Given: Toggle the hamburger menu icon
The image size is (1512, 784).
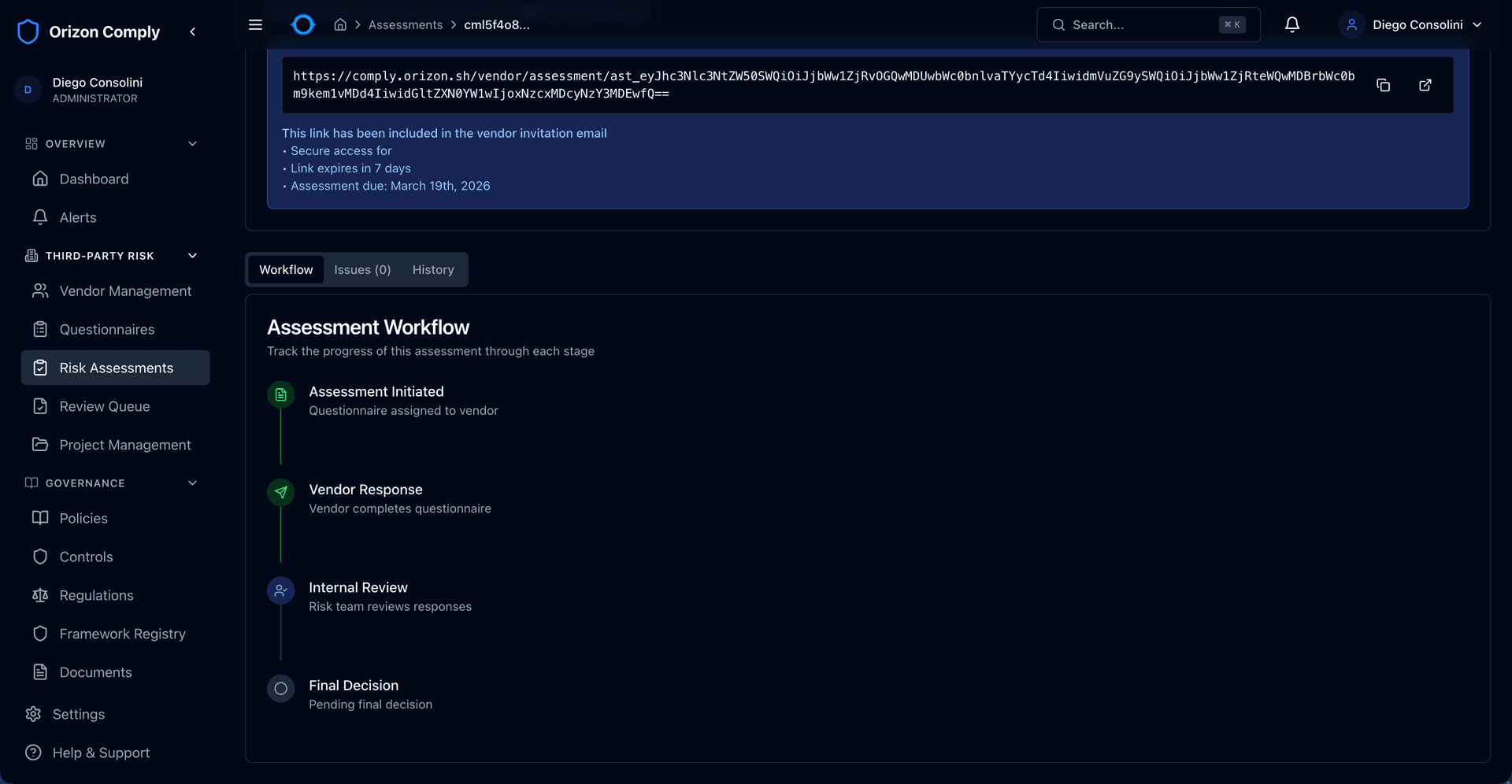Looking at the screenshot, I should [255, 25].
